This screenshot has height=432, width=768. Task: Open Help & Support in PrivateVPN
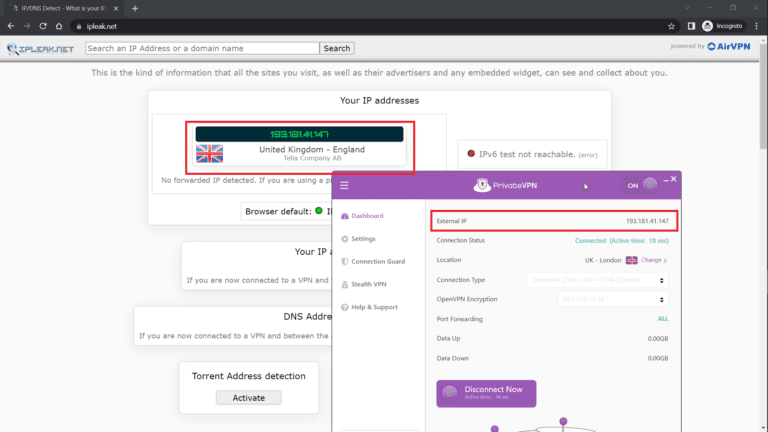click(374, 307)
